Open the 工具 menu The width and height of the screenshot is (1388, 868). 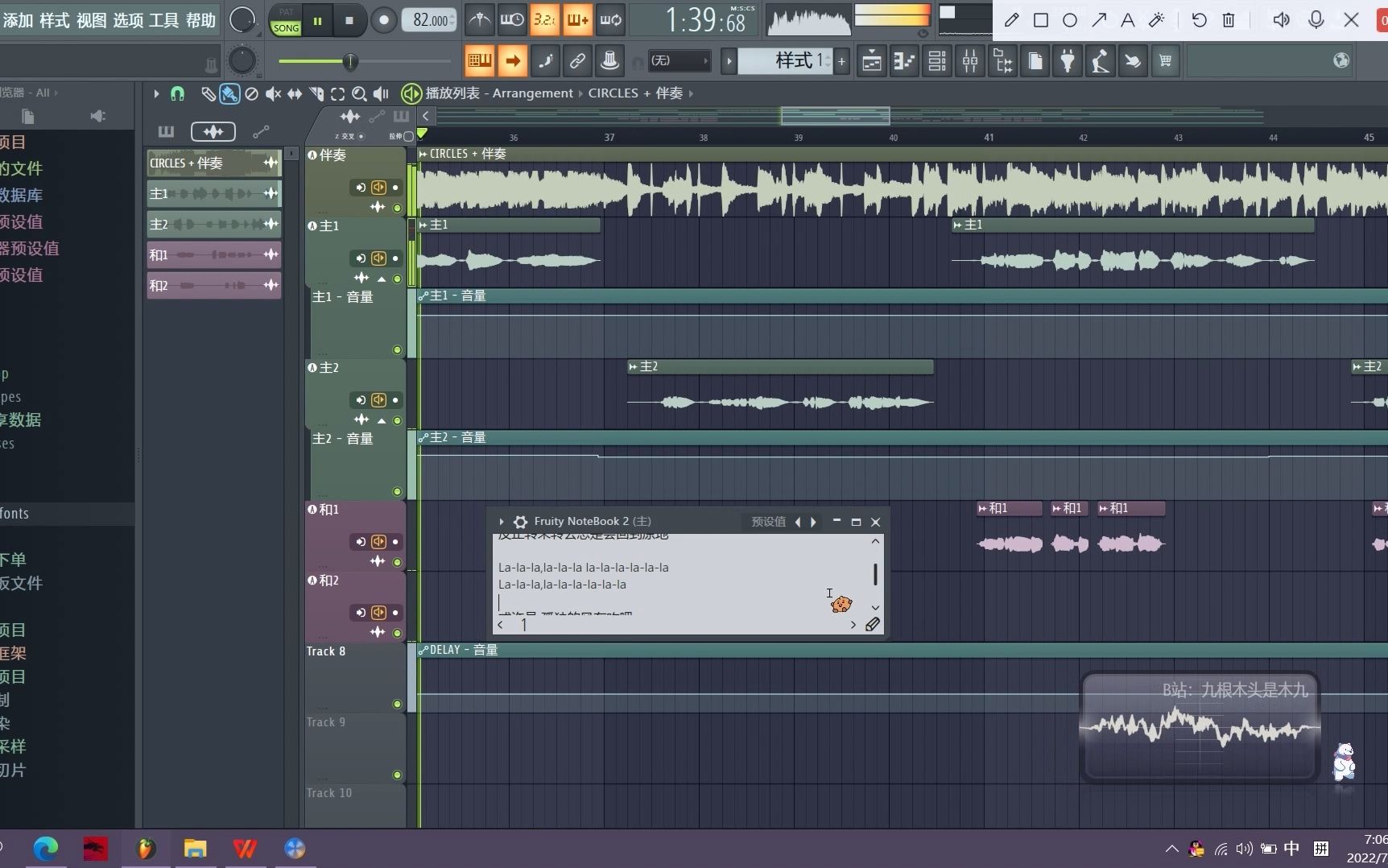click(164, 20)
